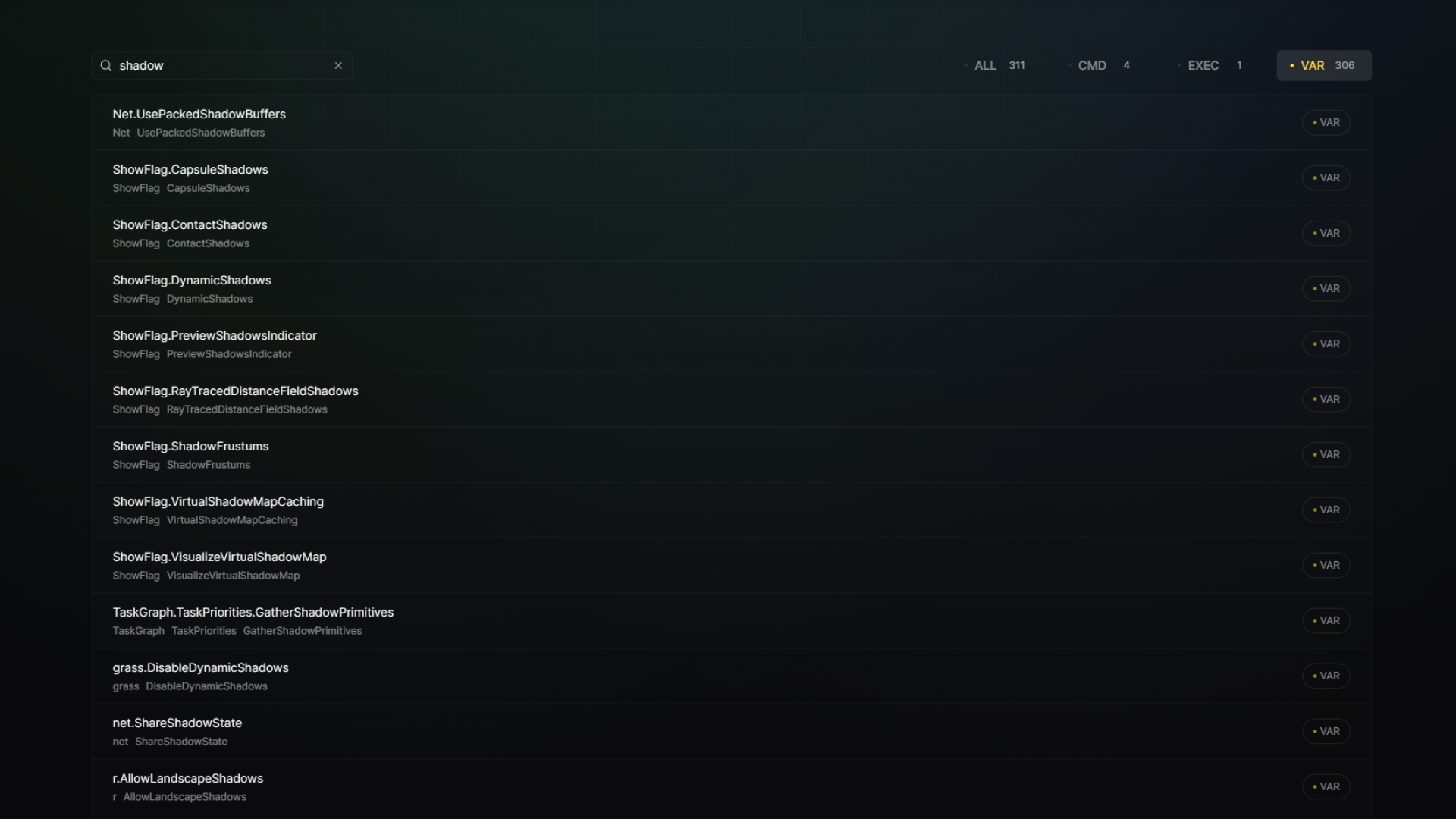
Task: Switch to the CMD filter tab
Action: (1103, 65)
